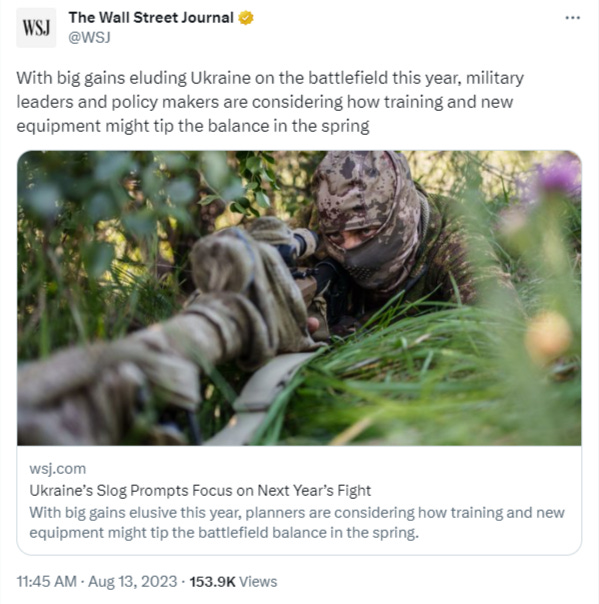Click the Aug 13, 2023 date
Image resolution: width=599 pixels, height=604 pixels.
[x=133, y=581]
